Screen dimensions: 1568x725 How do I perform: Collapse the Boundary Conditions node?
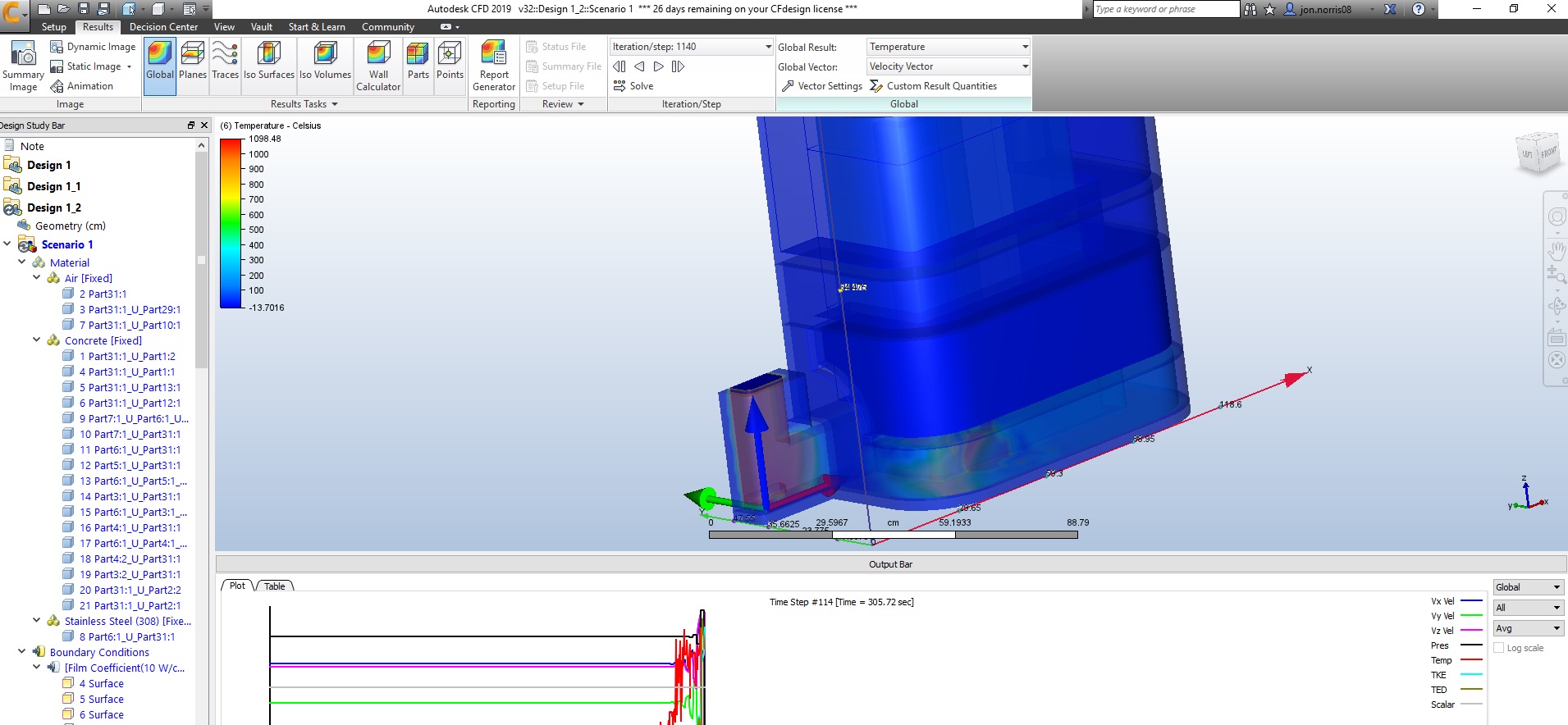(21, 651)
